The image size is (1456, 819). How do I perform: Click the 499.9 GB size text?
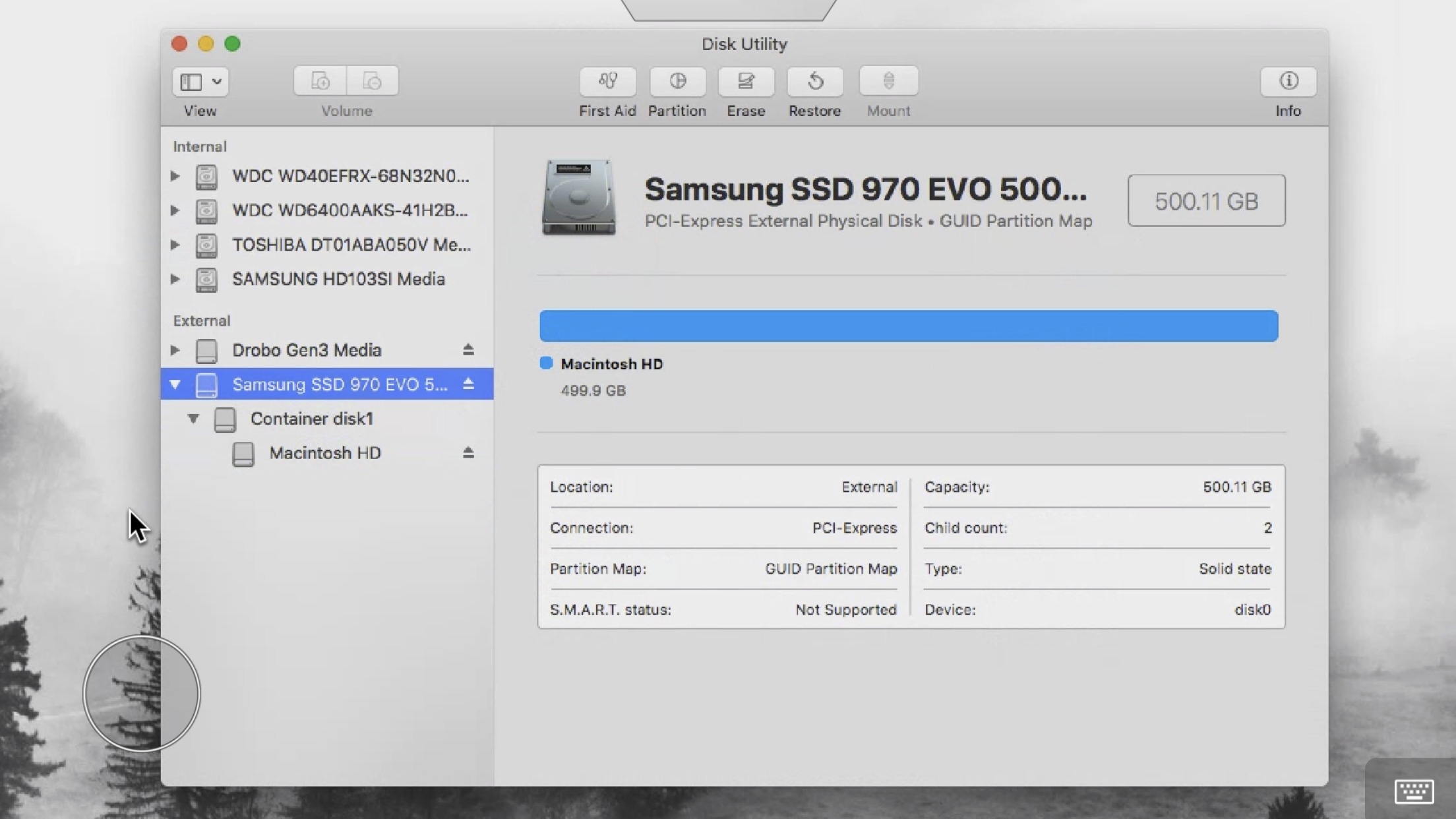pyautogui.click(x=593, y=391)
